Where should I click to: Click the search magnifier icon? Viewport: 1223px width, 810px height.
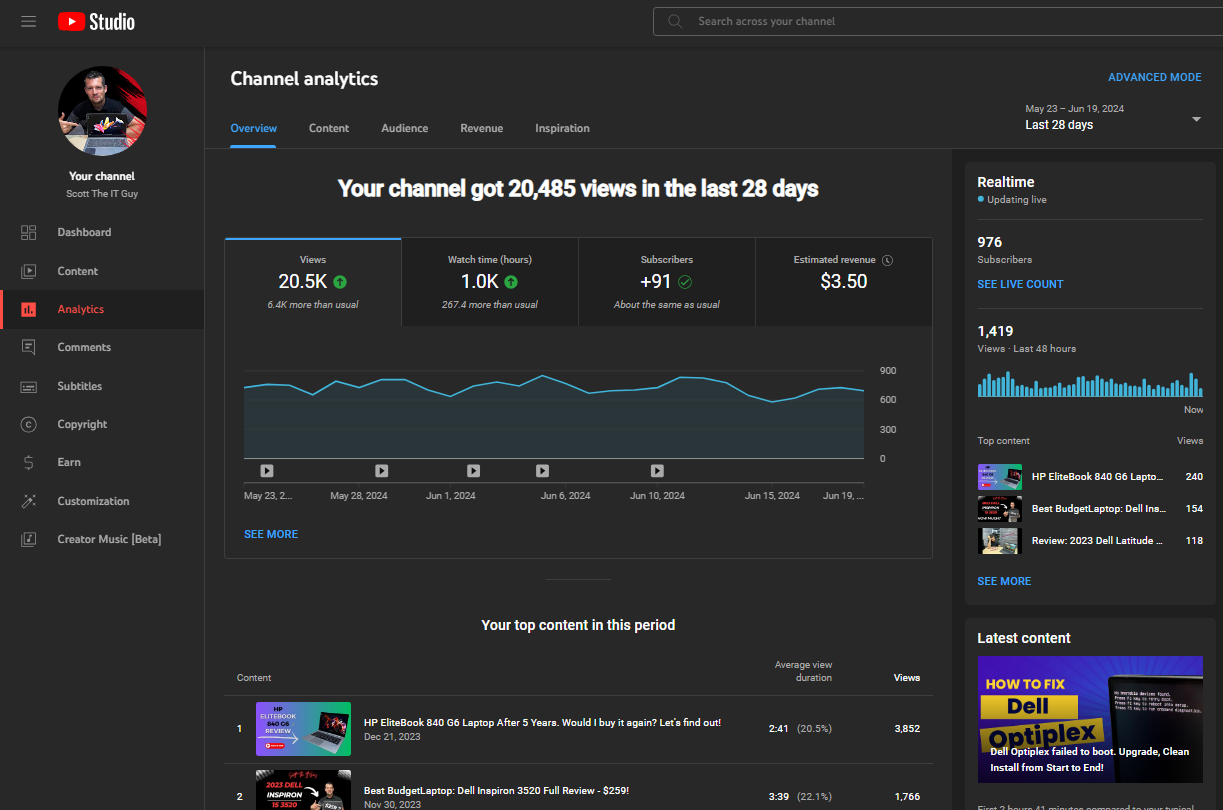pyautogui.click(x=675, y=21)
